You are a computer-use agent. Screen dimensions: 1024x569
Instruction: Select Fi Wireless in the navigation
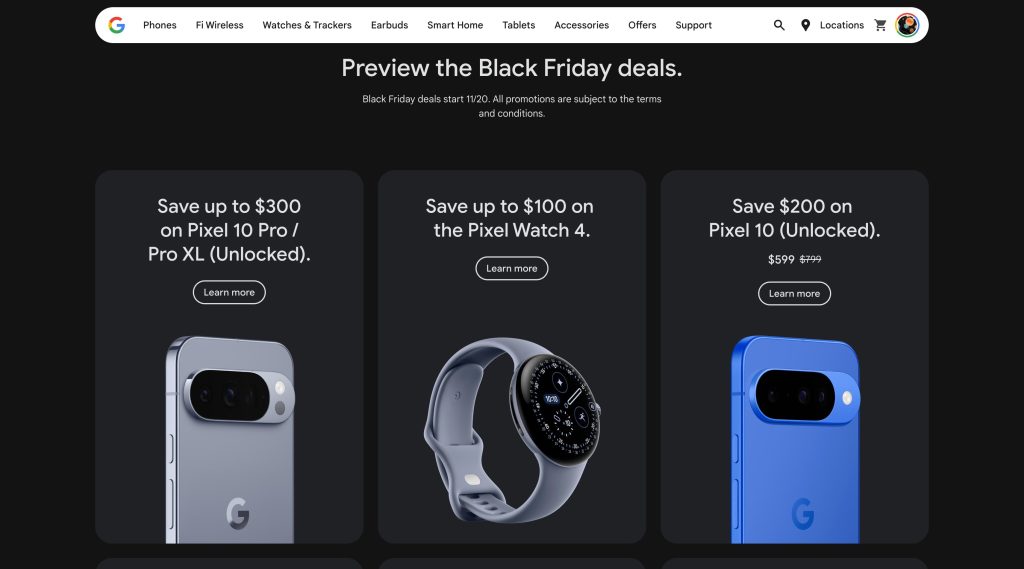pos(219,25)
